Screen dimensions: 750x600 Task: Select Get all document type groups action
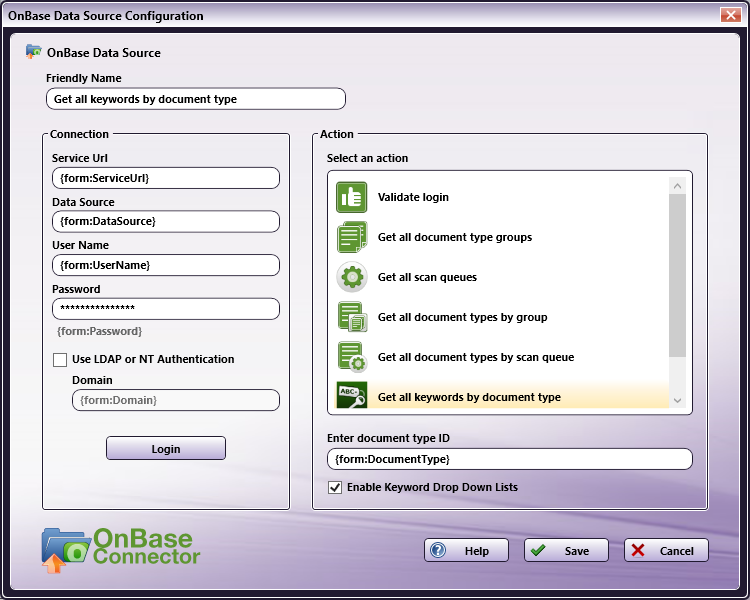click(501, 237)
